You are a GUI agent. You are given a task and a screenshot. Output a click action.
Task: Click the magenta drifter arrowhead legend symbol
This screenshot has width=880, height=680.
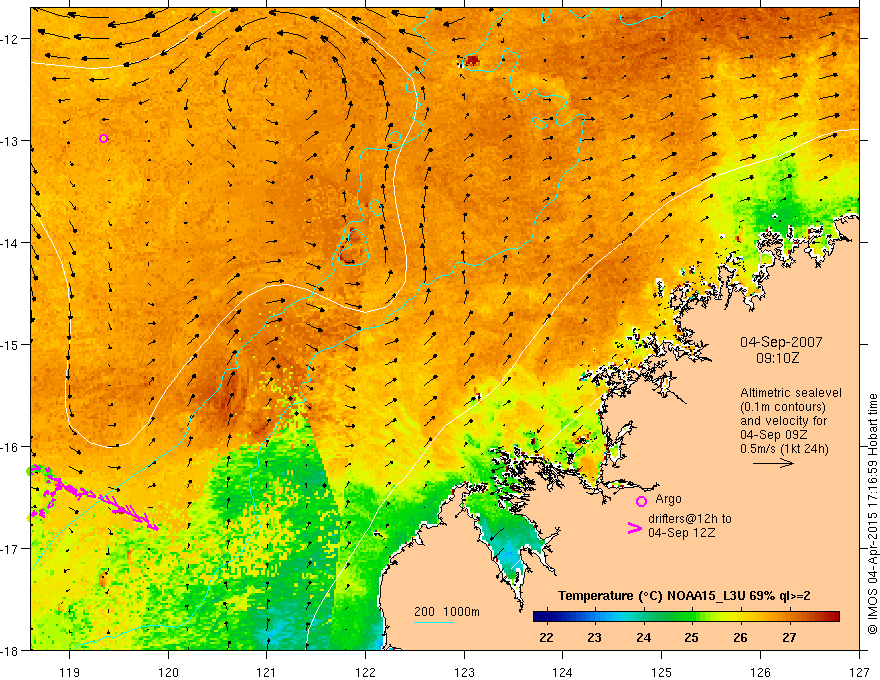click(634, 528)
